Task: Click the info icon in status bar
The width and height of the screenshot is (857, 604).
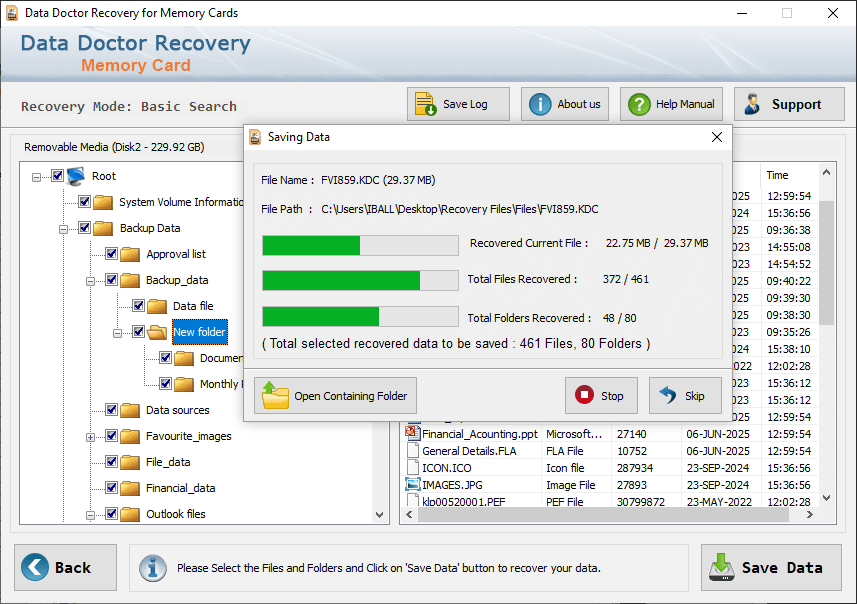Action: point(153,568)
